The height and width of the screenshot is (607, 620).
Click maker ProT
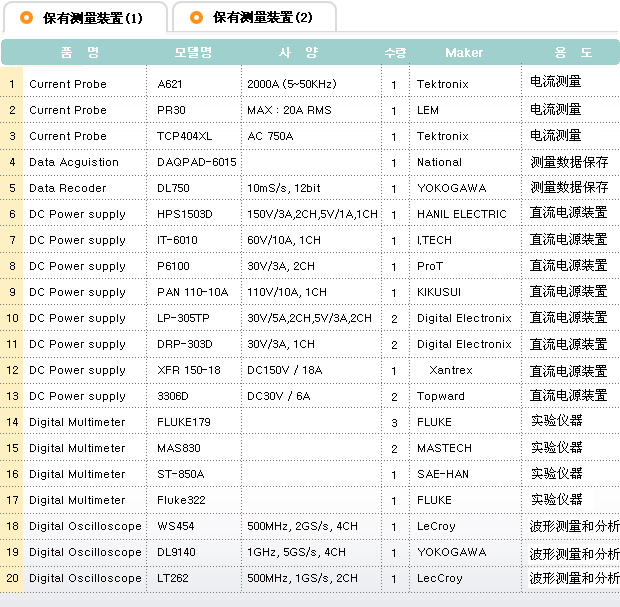430,266
